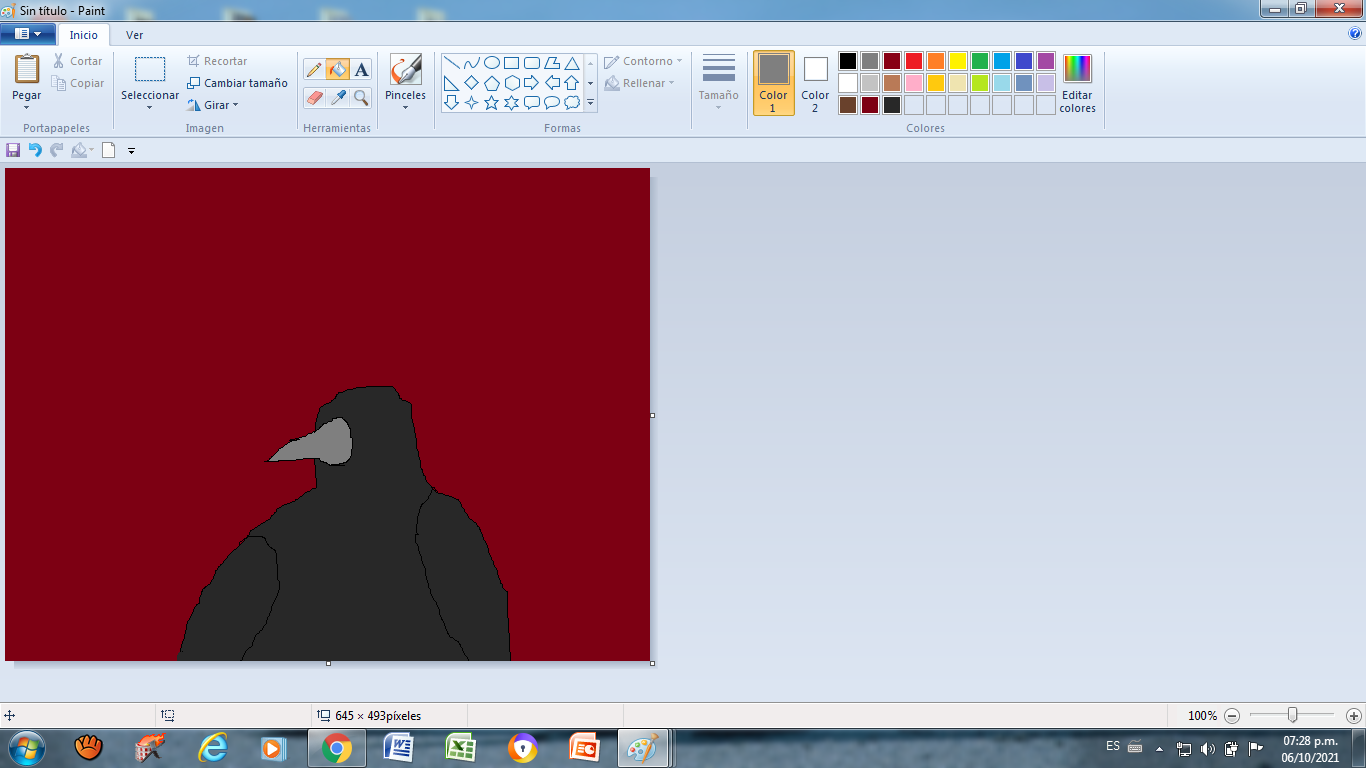Choose the right arrow shape
The image size is (1366, 768).
tap(531, 83)
